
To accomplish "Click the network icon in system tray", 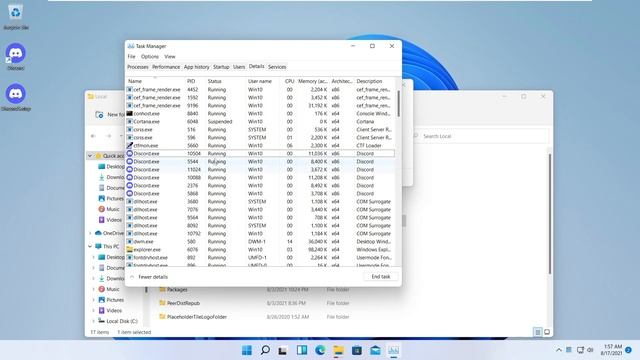I will [580, 350].
